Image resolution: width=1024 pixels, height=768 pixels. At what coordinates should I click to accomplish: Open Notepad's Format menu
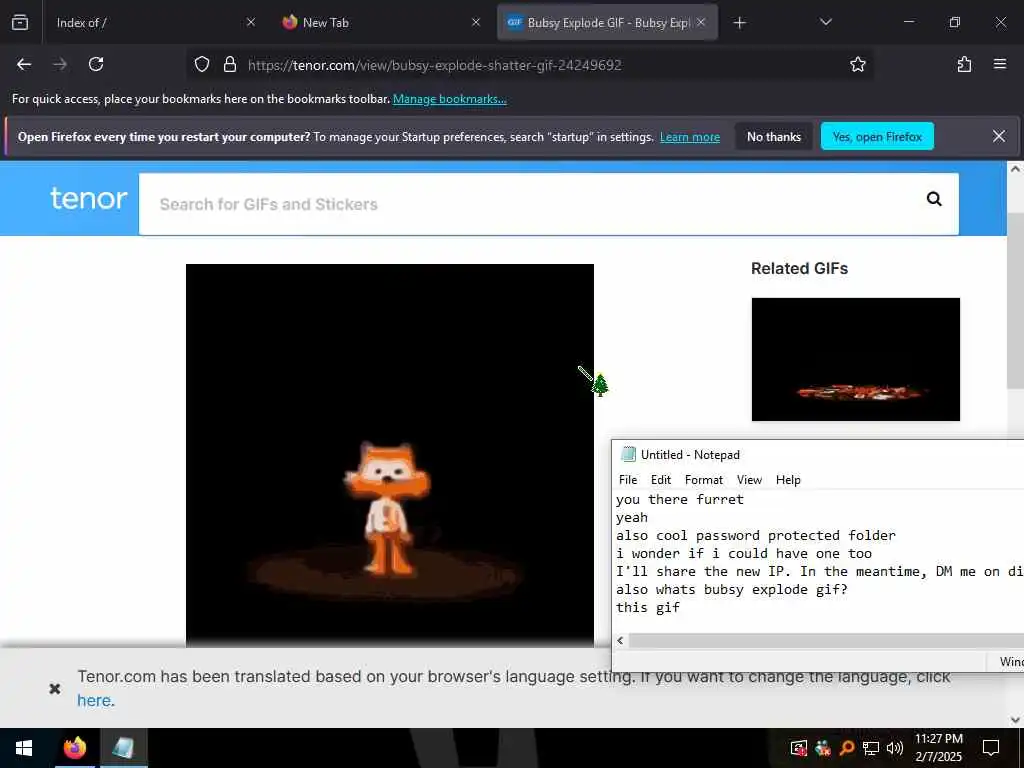click(703, 480)
